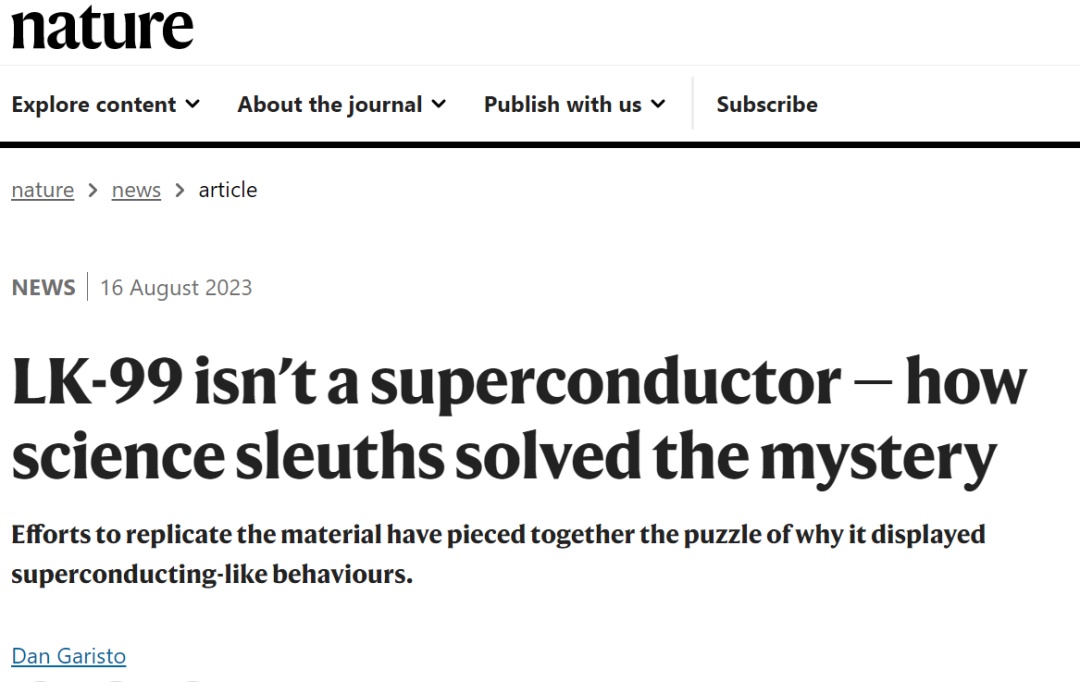Click the NEWS category label

43,288
